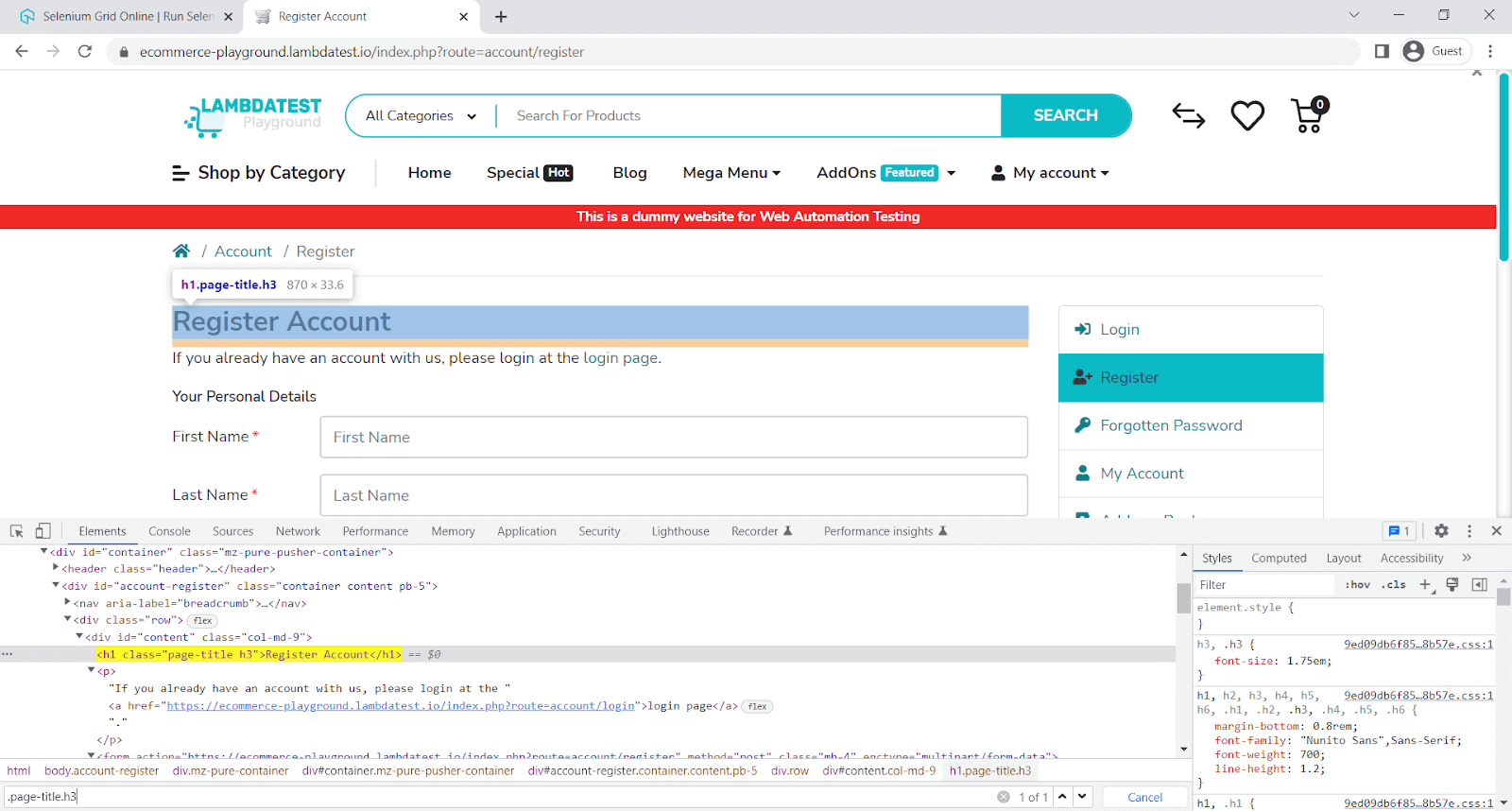This screenshot has width=1512, height=811.
Task: Clear the DevTools search field
Action: point(1004,797)
